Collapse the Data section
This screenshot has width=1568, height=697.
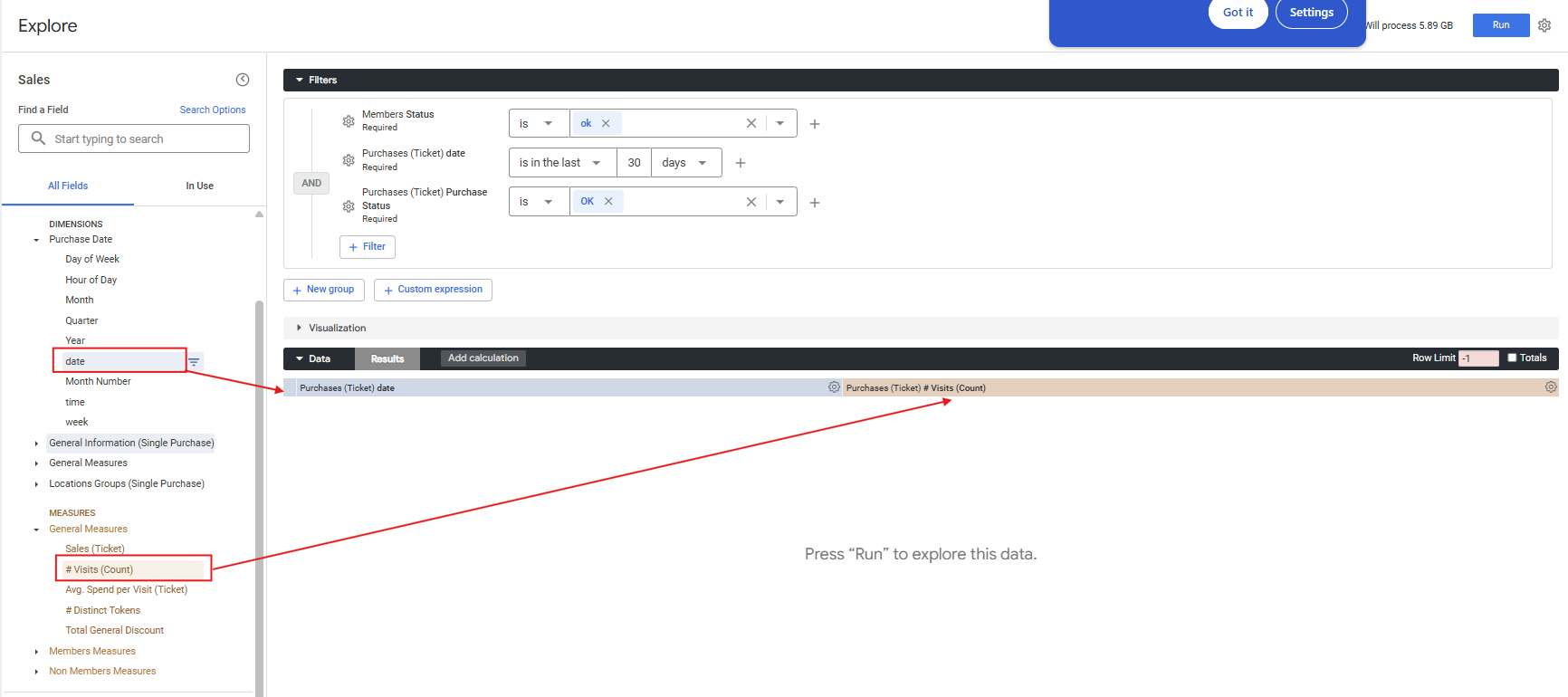click(x=313, y=358)
